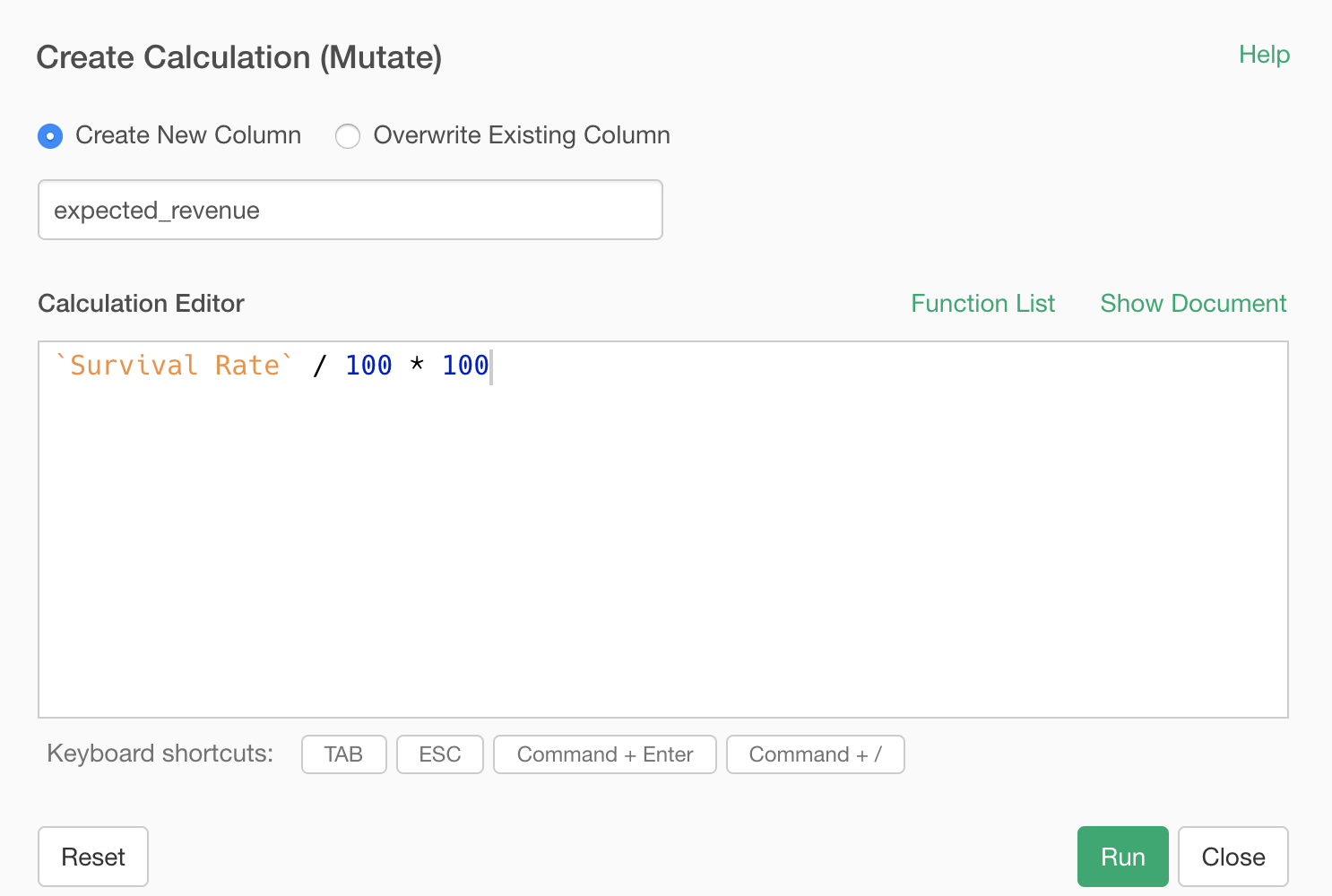
Task: Click the Show Document link
Action: (x=1193, y=304)
